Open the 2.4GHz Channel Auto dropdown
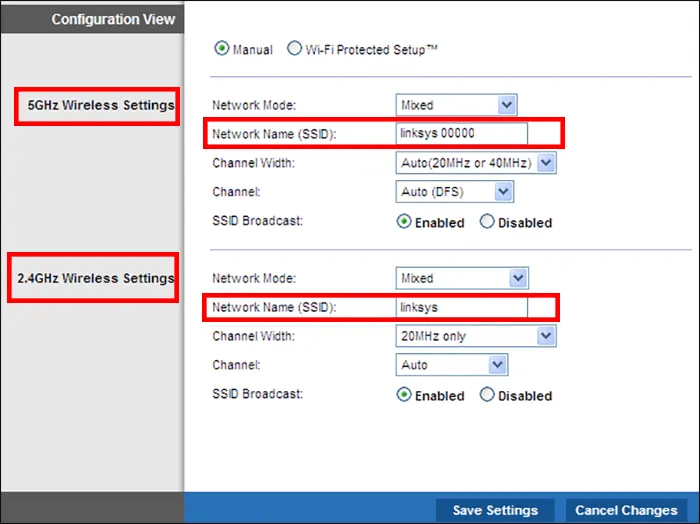700x524 pixels. (452, 365)
